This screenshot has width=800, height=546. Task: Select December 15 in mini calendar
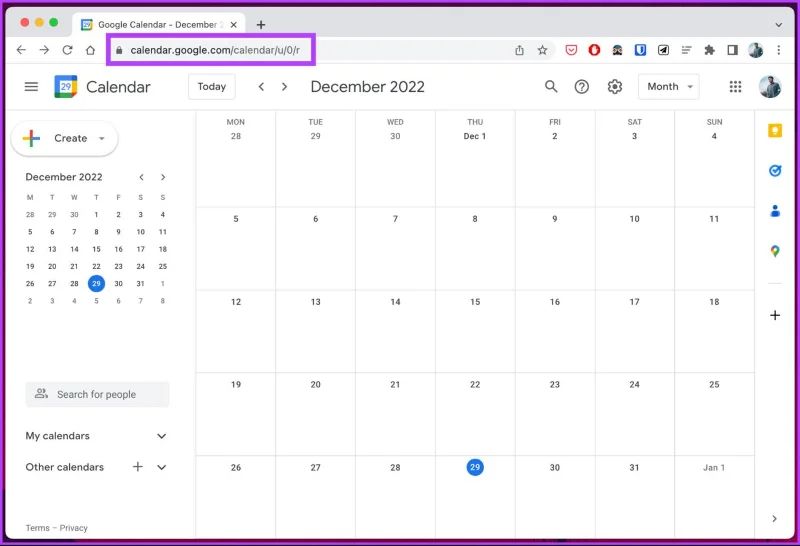[x=96, y=249]
